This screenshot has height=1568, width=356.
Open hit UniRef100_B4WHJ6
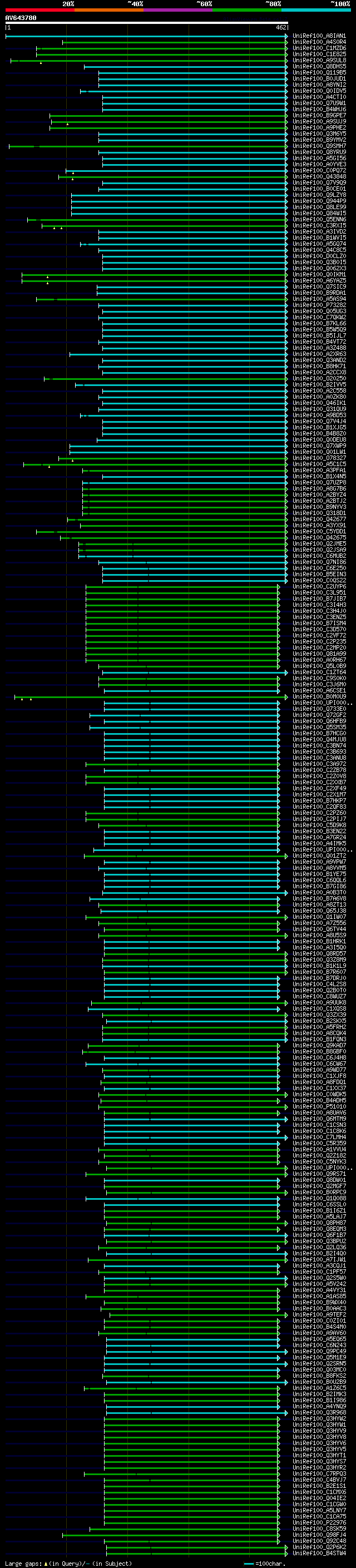tap(319, 110)
